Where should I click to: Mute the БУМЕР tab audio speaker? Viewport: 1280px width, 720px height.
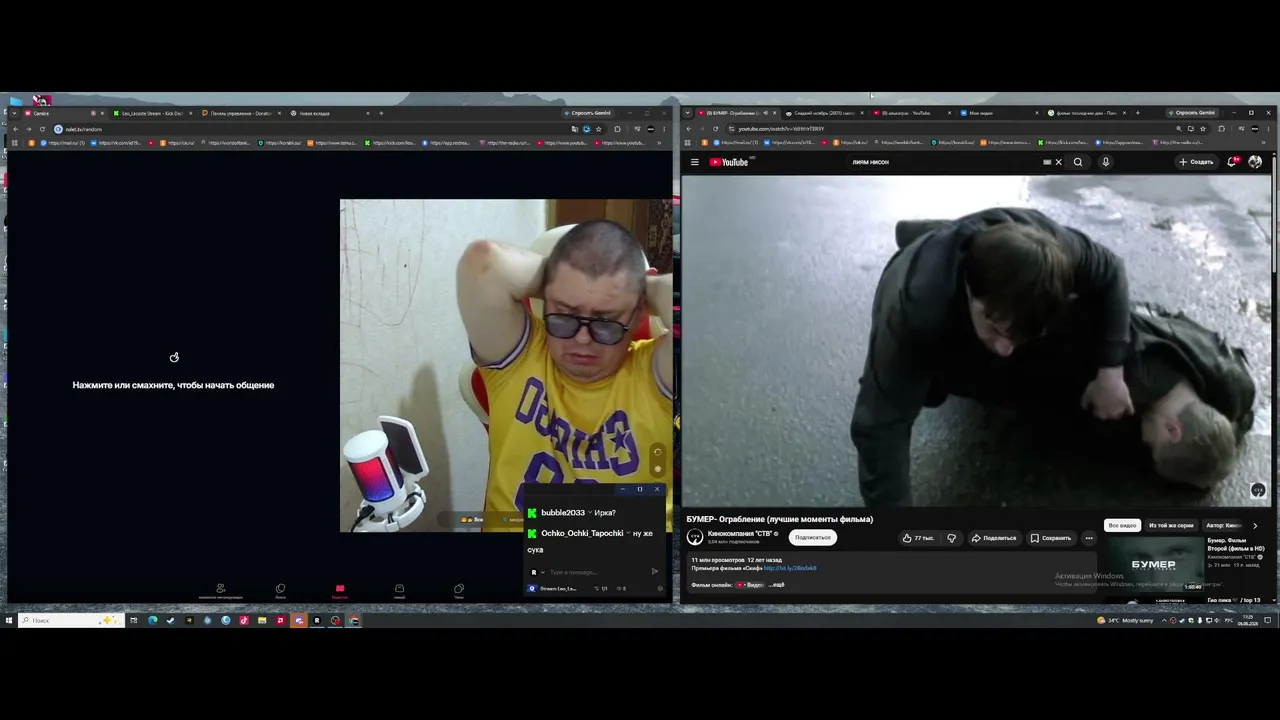pyautogui.click(x=765, y=113)
